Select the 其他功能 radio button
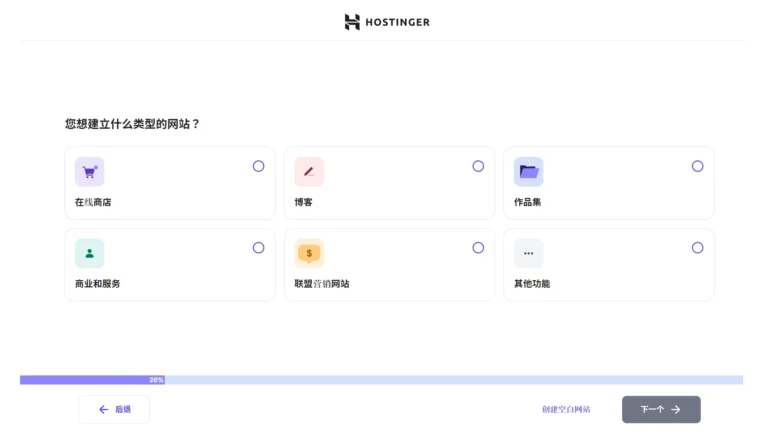The image size is (768, 432). pos(697,248)
